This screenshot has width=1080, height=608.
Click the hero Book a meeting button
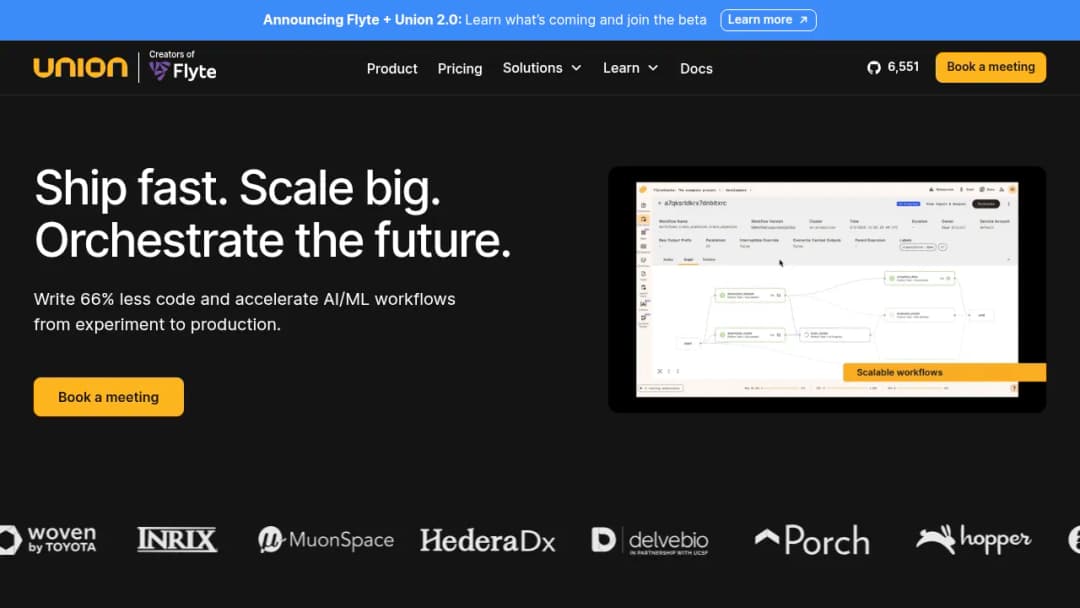point(109,397)
